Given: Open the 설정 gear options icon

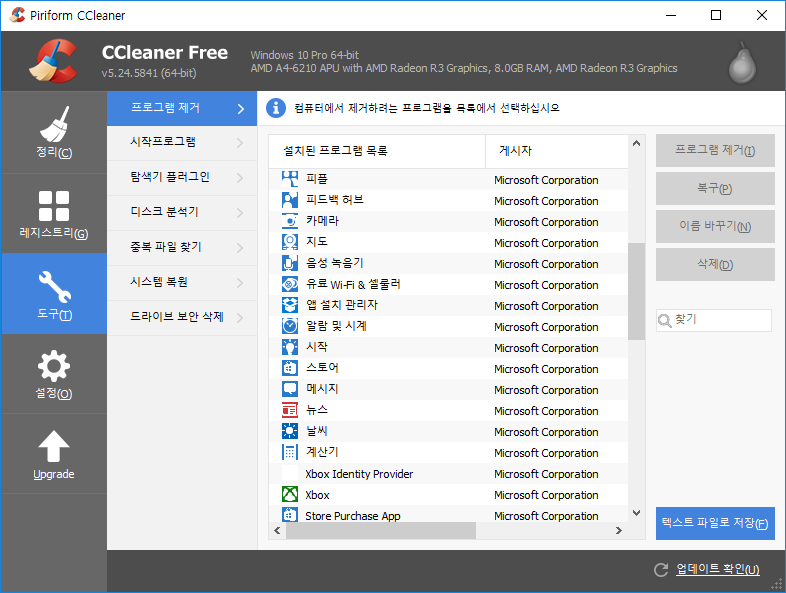Looking at the screenshot, I should coord(54,366).
